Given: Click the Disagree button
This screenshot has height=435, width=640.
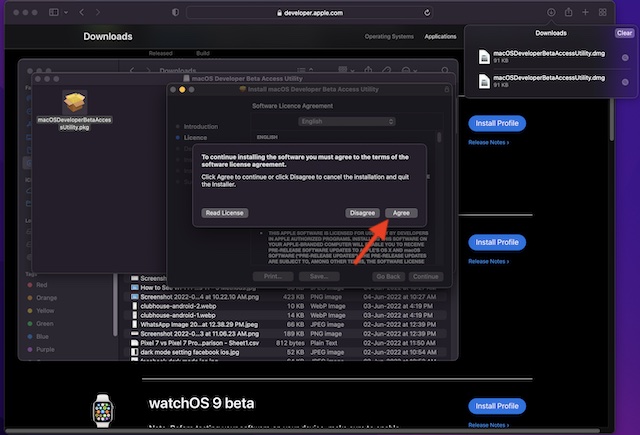Looking at the screenshot, I should coord(362,213).
